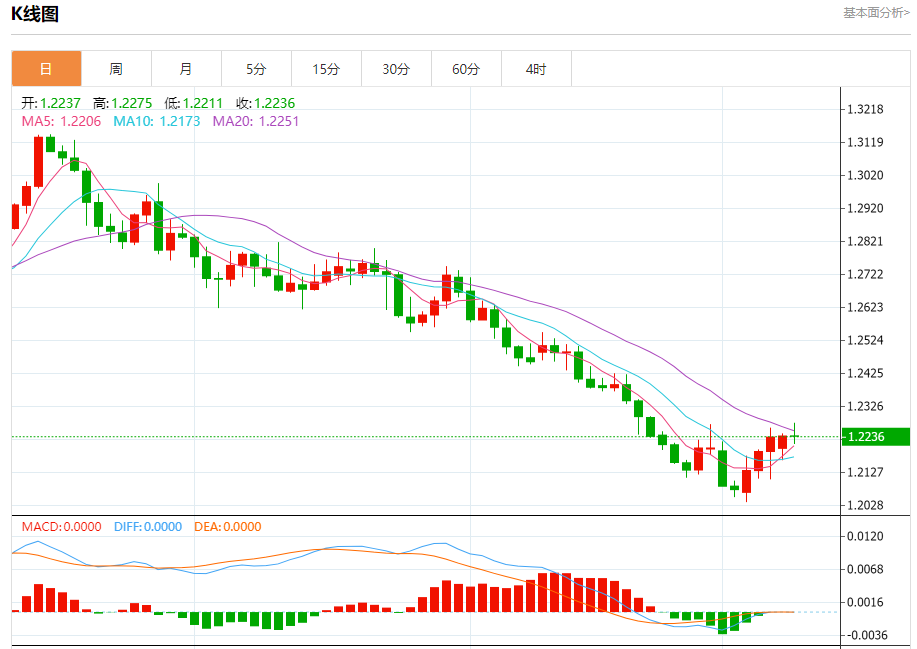Click the 1.3119 price axis label
The image size is (917, 649).
click(x=866, y=142)
